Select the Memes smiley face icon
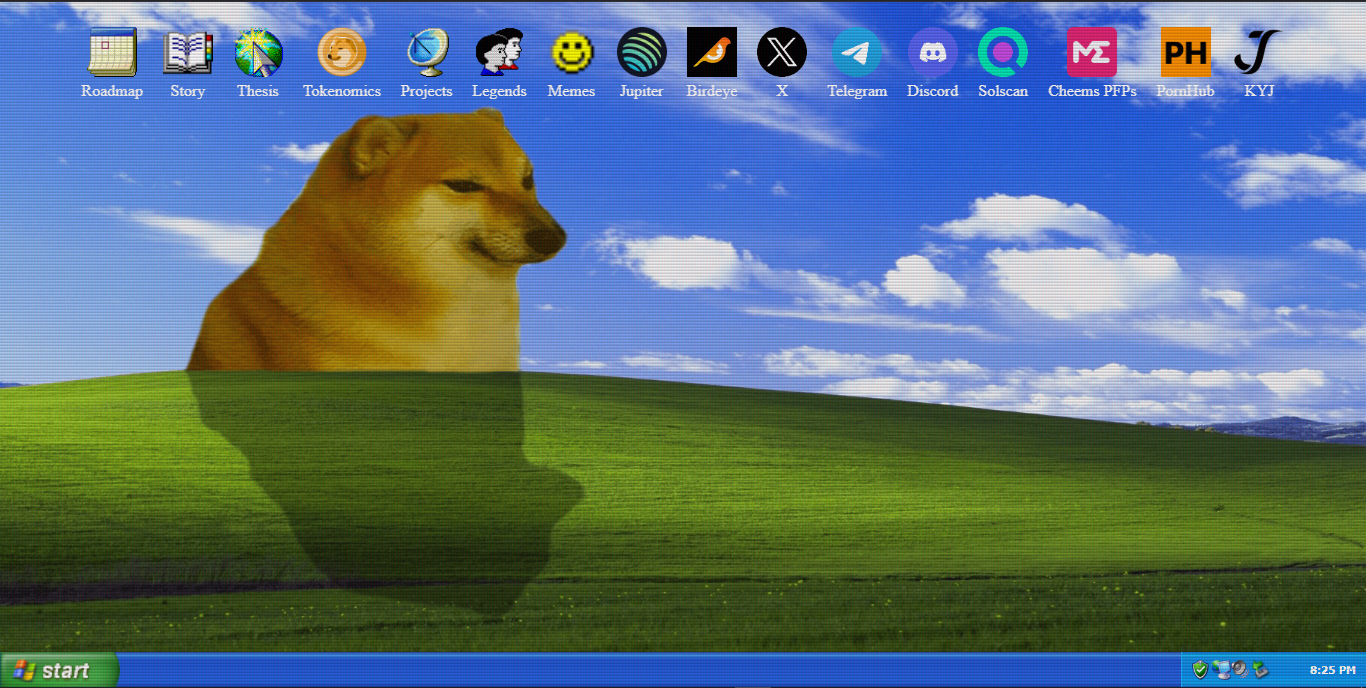This screenshot has width=1366, height=688. tap(572, 53)
